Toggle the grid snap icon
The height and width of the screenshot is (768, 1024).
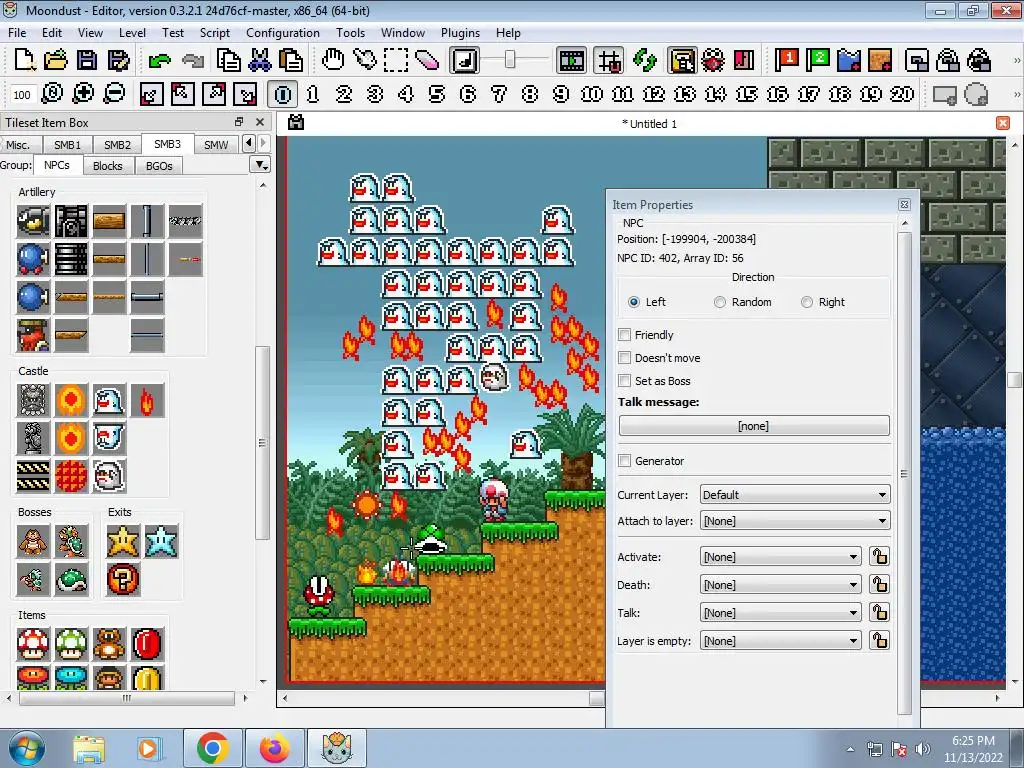tap(609, 61)
